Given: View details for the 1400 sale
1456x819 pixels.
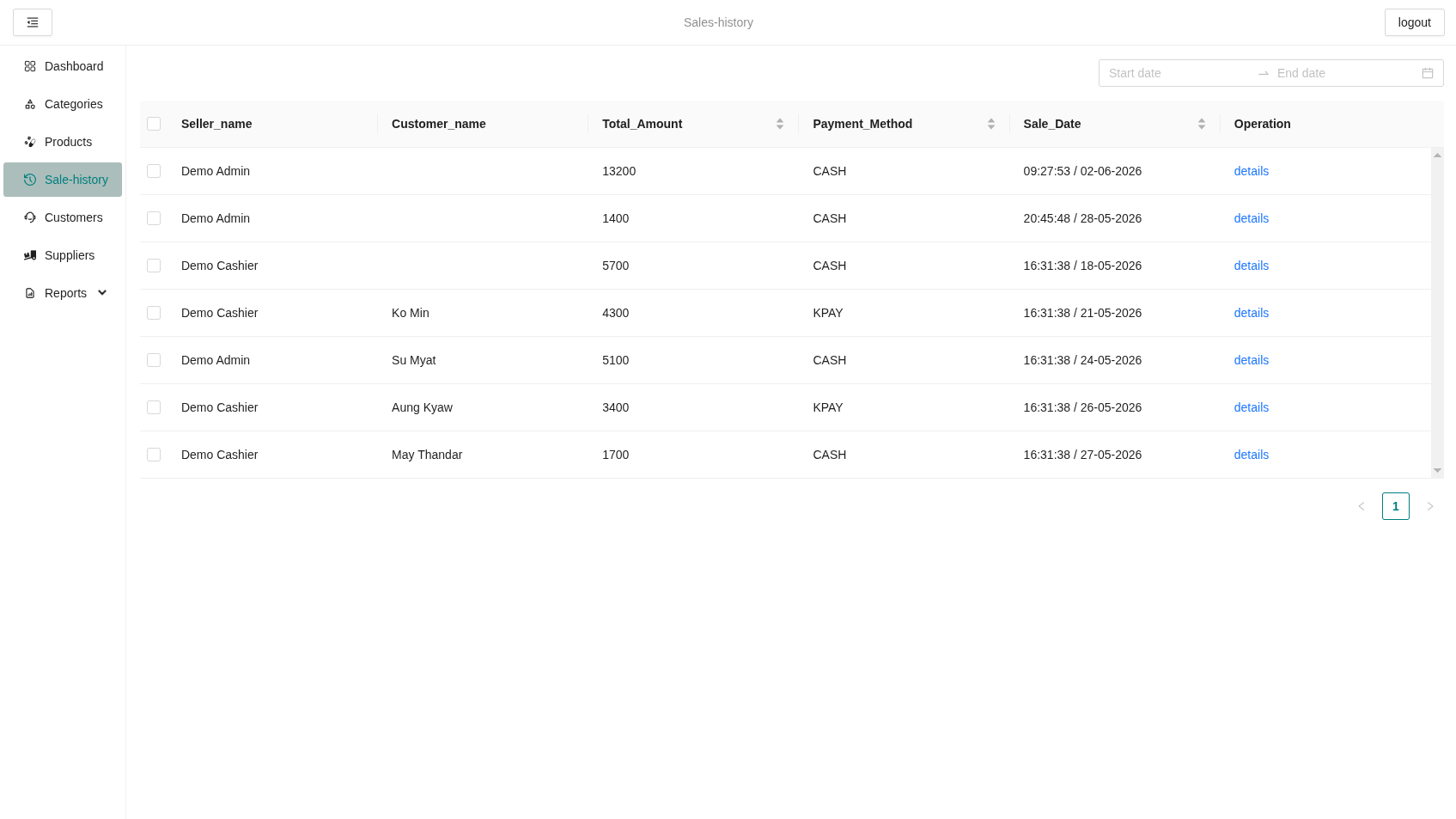Looking at the screenshot, I should pos(1251,218).
